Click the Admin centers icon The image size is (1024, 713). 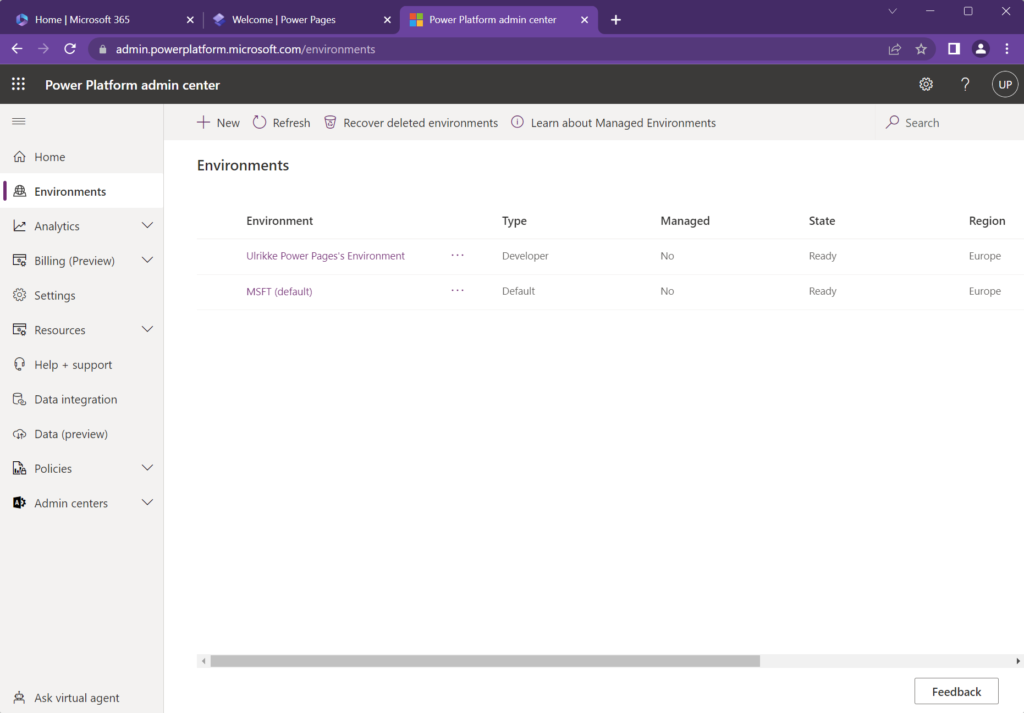(20, 503)
